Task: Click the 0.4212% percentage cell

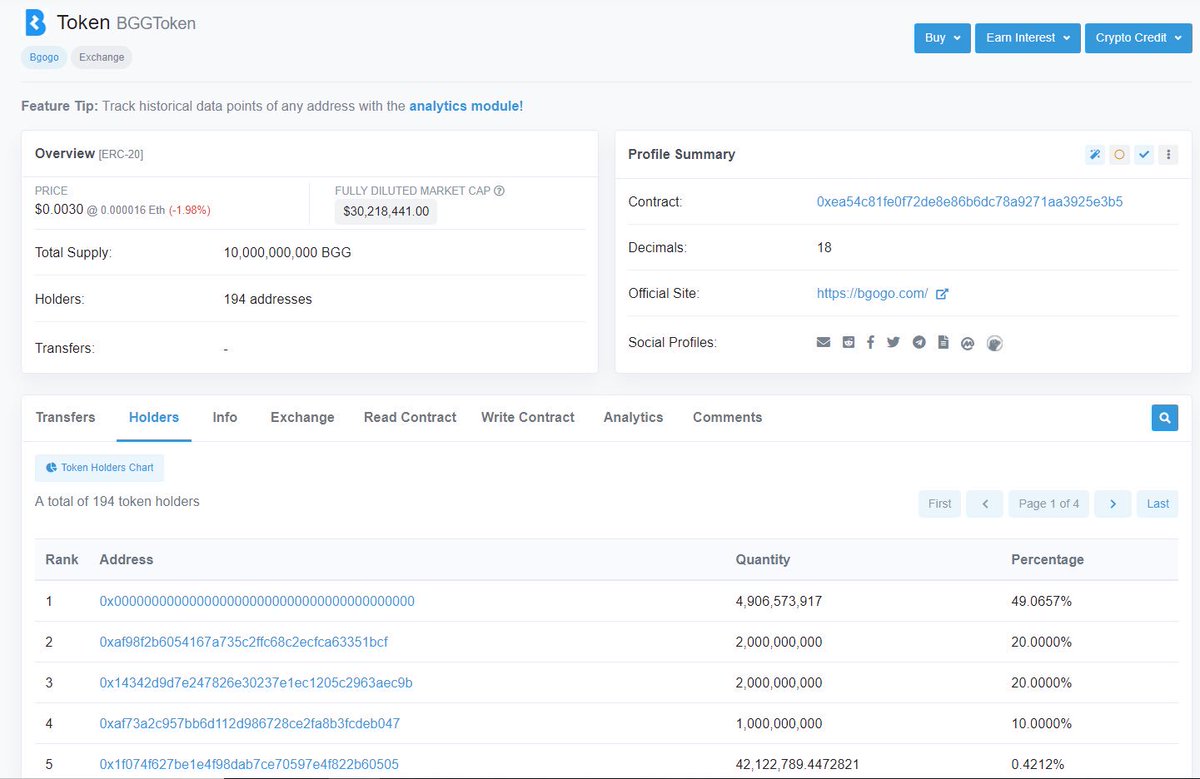Action: point(1038,764)
